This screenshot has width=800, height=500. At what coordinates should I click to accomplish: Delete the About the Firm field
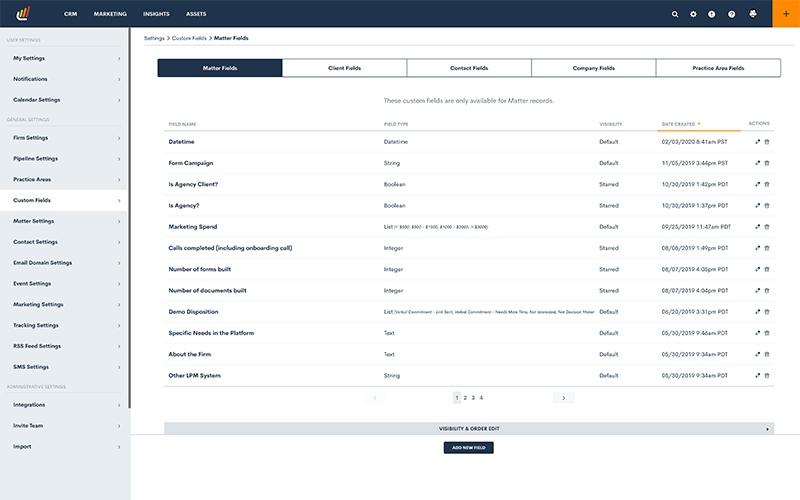(767, 355)
